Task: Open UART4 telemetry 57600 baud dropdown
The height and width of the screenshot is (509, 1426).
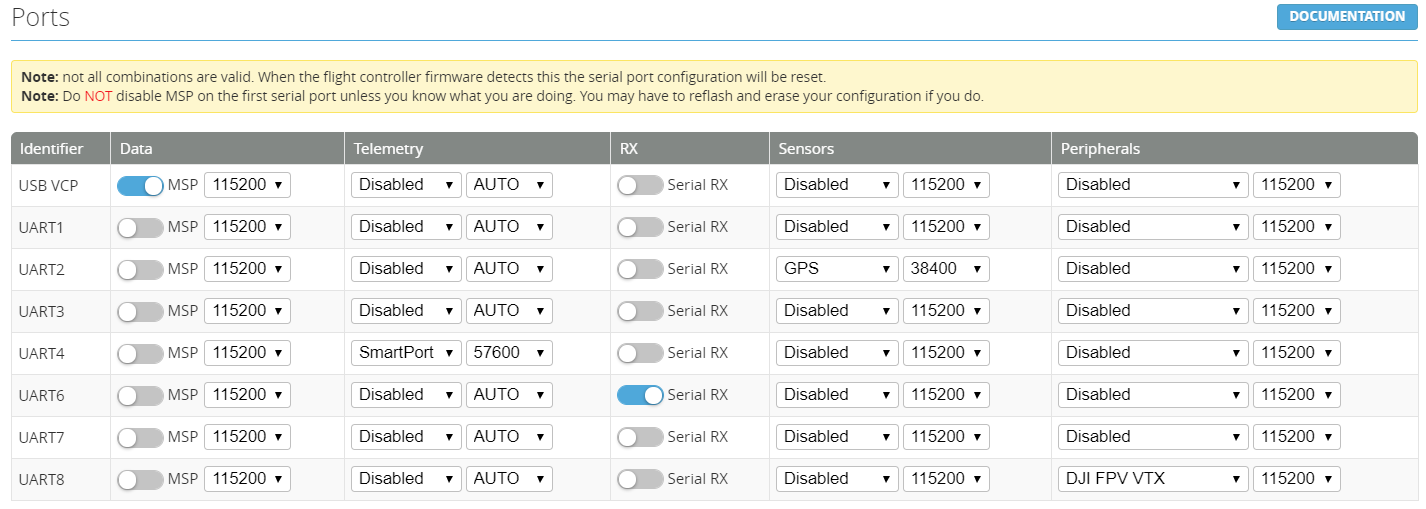Action: click(x=508, y=353)
